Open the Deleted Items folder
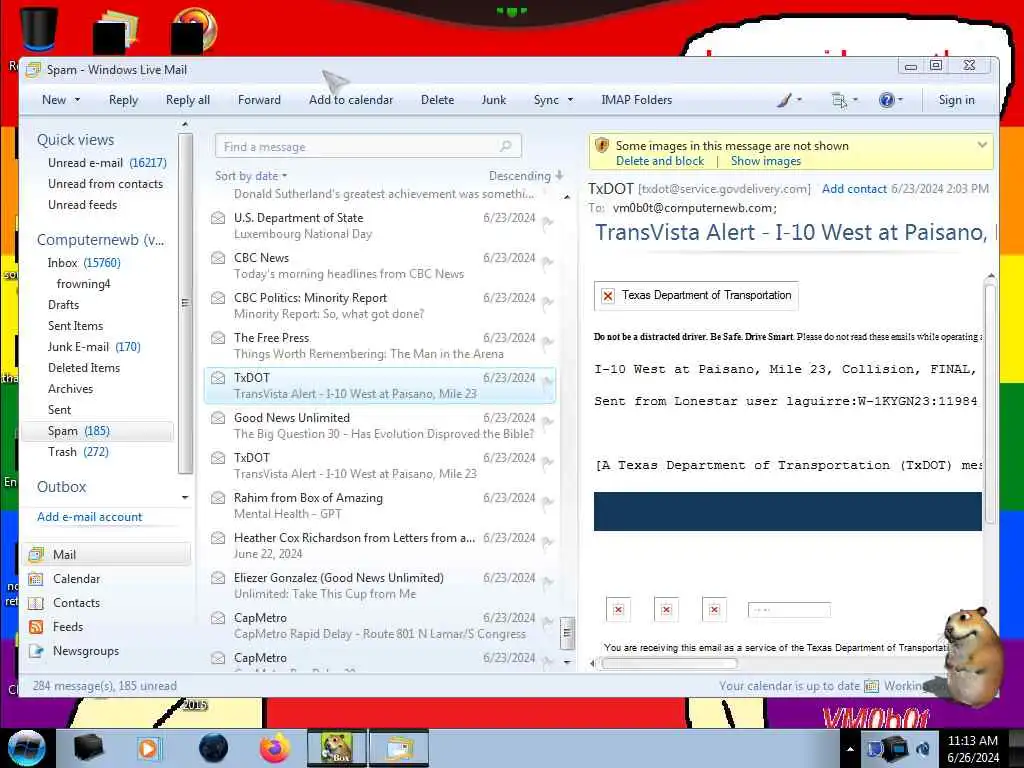Screen dimensions: 1024x768 [84, 368]
